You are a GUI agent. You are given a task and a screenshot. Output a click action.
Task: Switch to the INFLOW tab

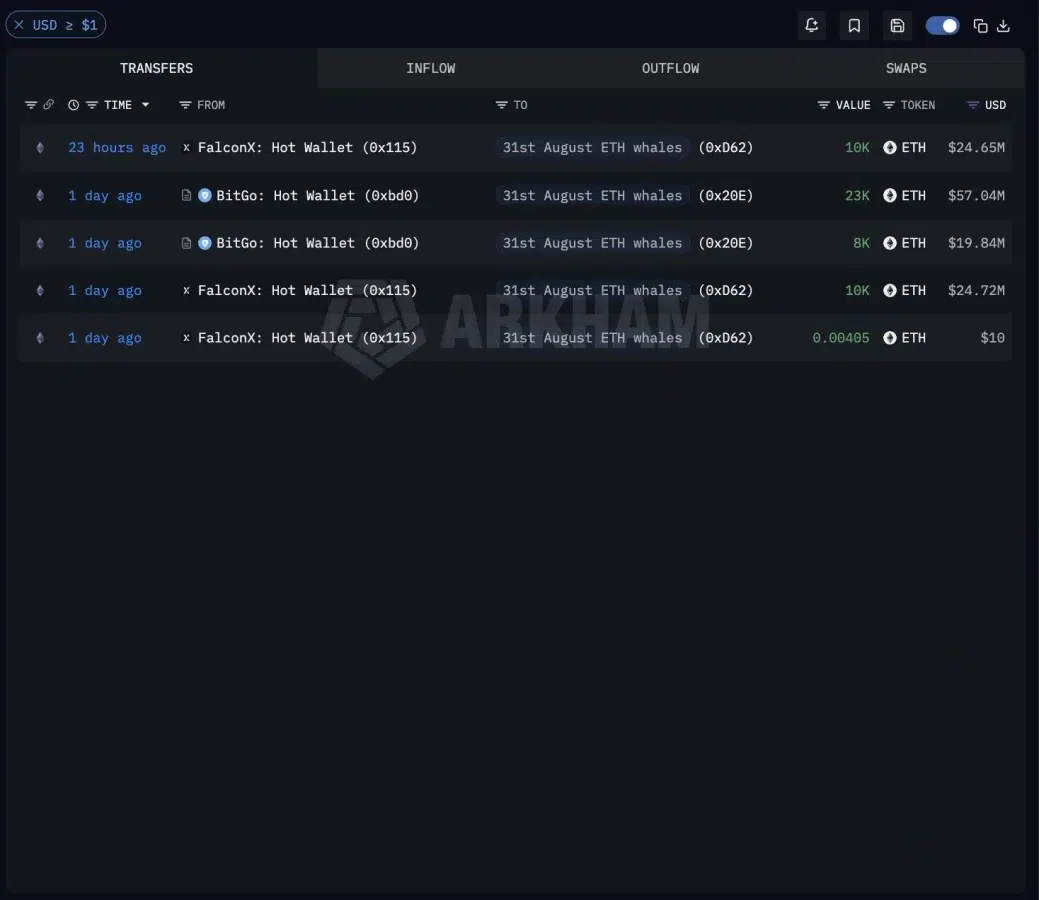coord(431,68)
